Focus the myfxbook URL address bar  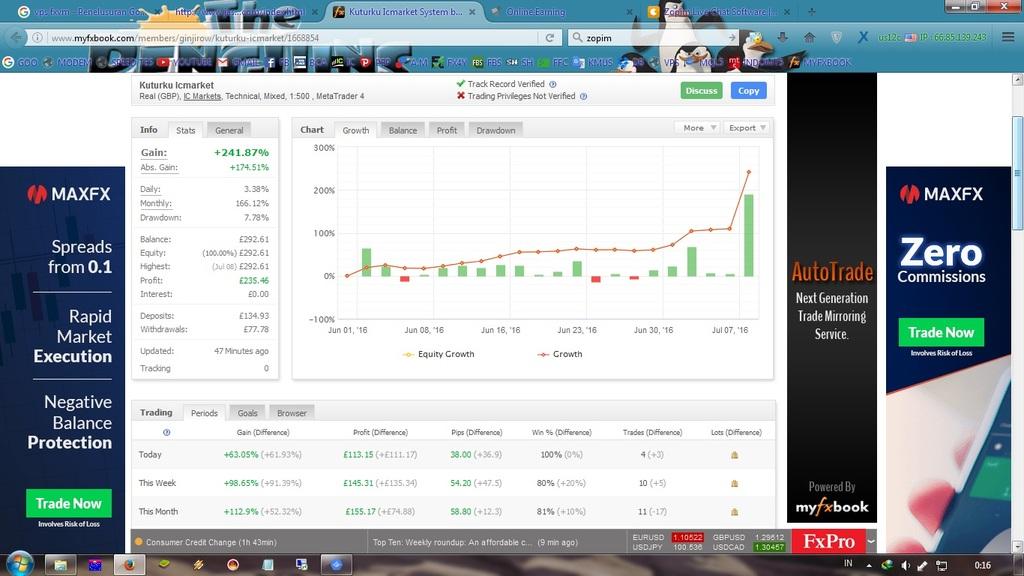coord(293,38)
